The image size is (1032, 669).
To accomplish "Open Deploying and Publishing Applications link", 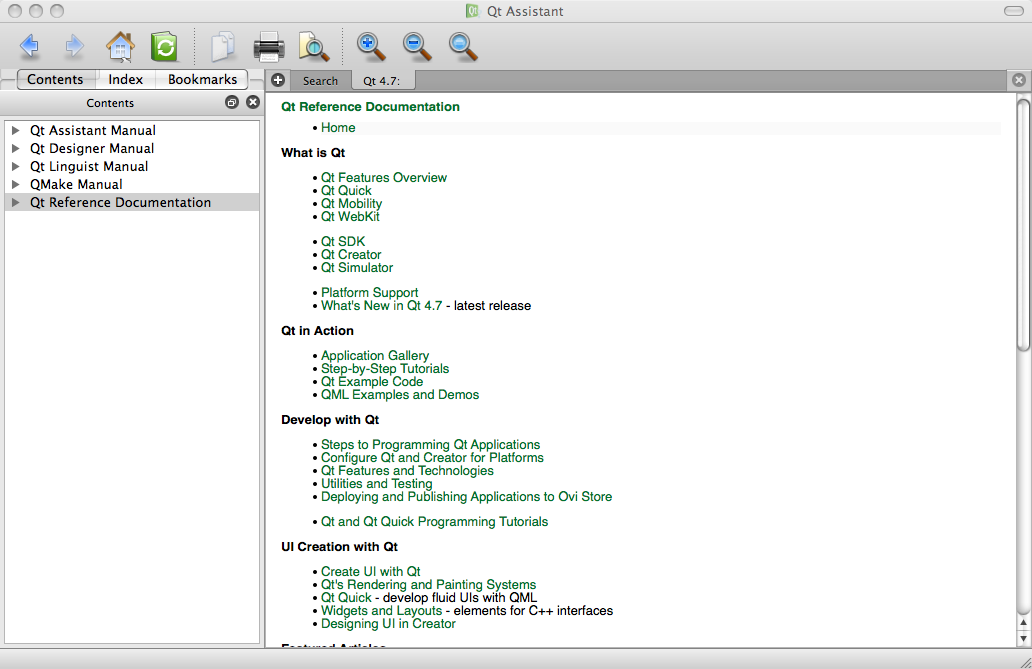I will pos(467,497).
